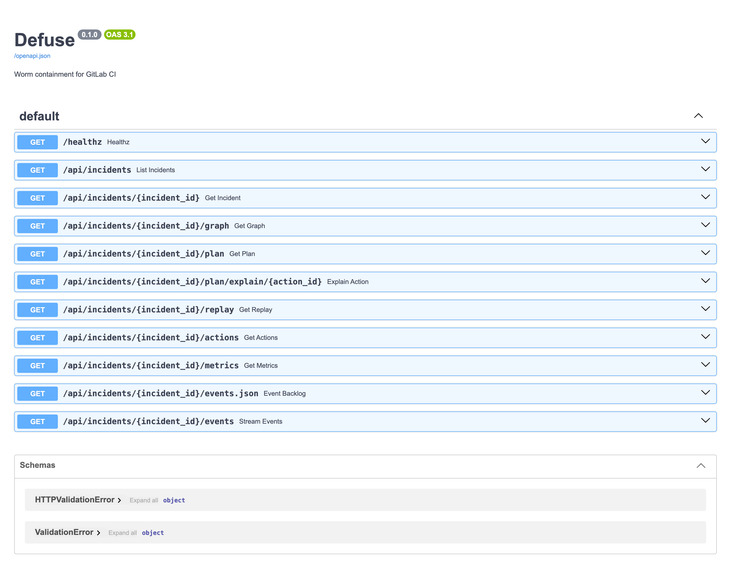Click the Get Replay summary label
The width and height of the screenshot is (731, 573).
tap(255, 310)
